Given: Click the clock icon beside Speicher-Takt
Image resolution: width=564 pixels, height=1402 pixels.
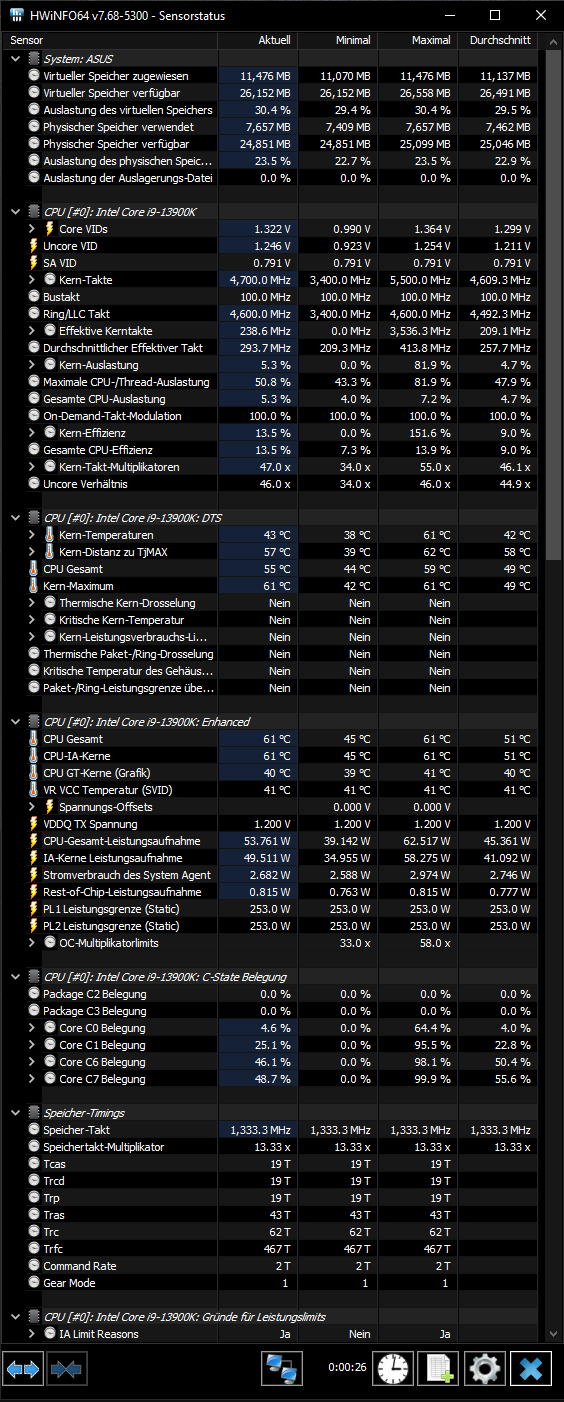Looking at the screenshot, I should pyautogui.click(x=34, y=1130).
